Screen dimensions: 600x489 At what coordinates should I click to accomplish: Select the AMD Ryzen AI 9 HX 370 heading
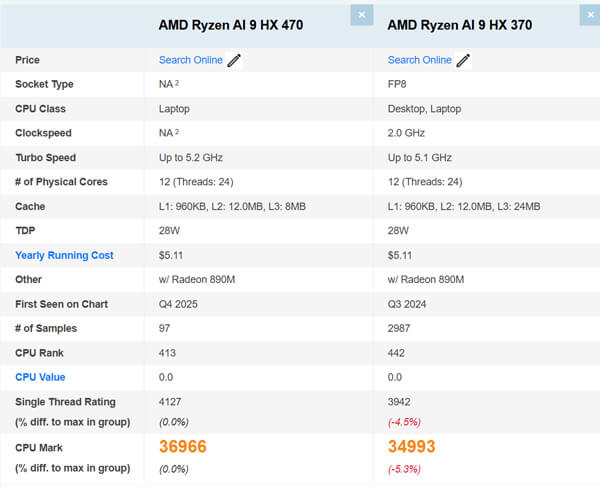(460, 25)
